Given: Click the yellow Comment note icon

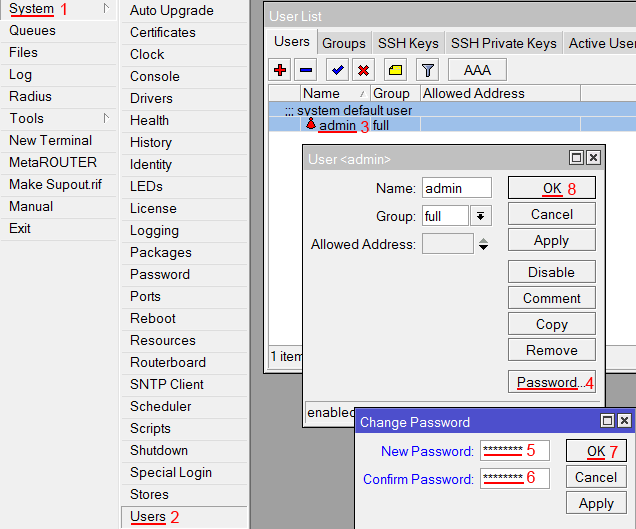Looking at the screenshot, I should tap(395, 70).
